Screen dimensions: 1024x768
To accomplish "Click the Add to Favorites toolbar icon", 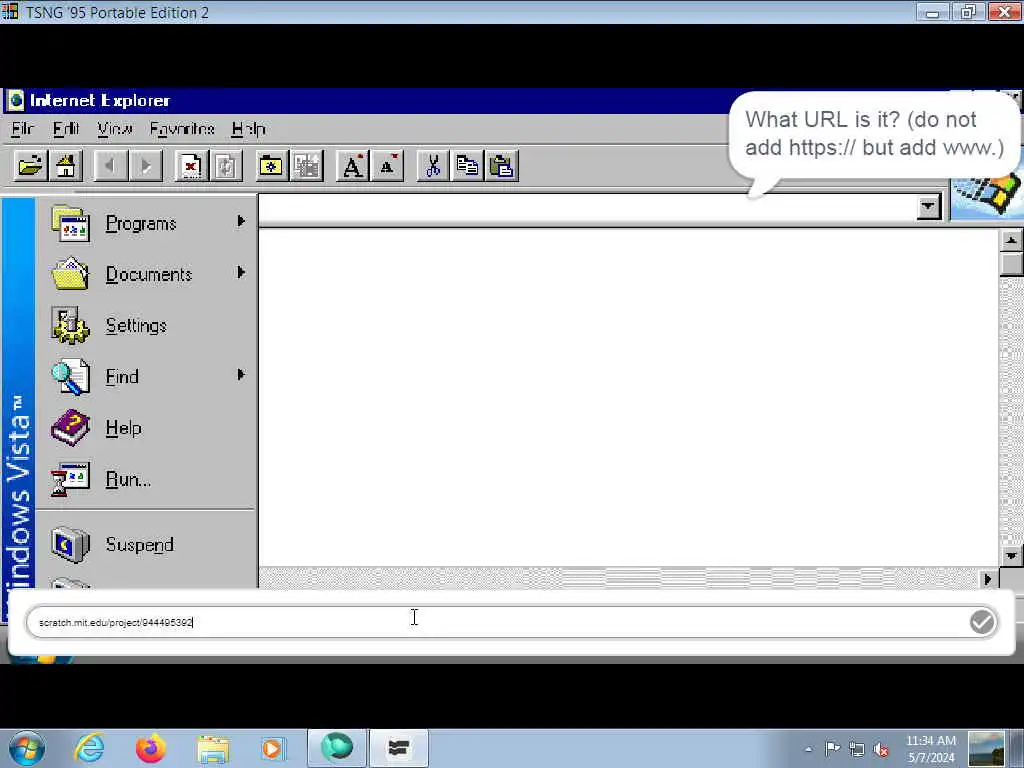I will click(306, 166).
